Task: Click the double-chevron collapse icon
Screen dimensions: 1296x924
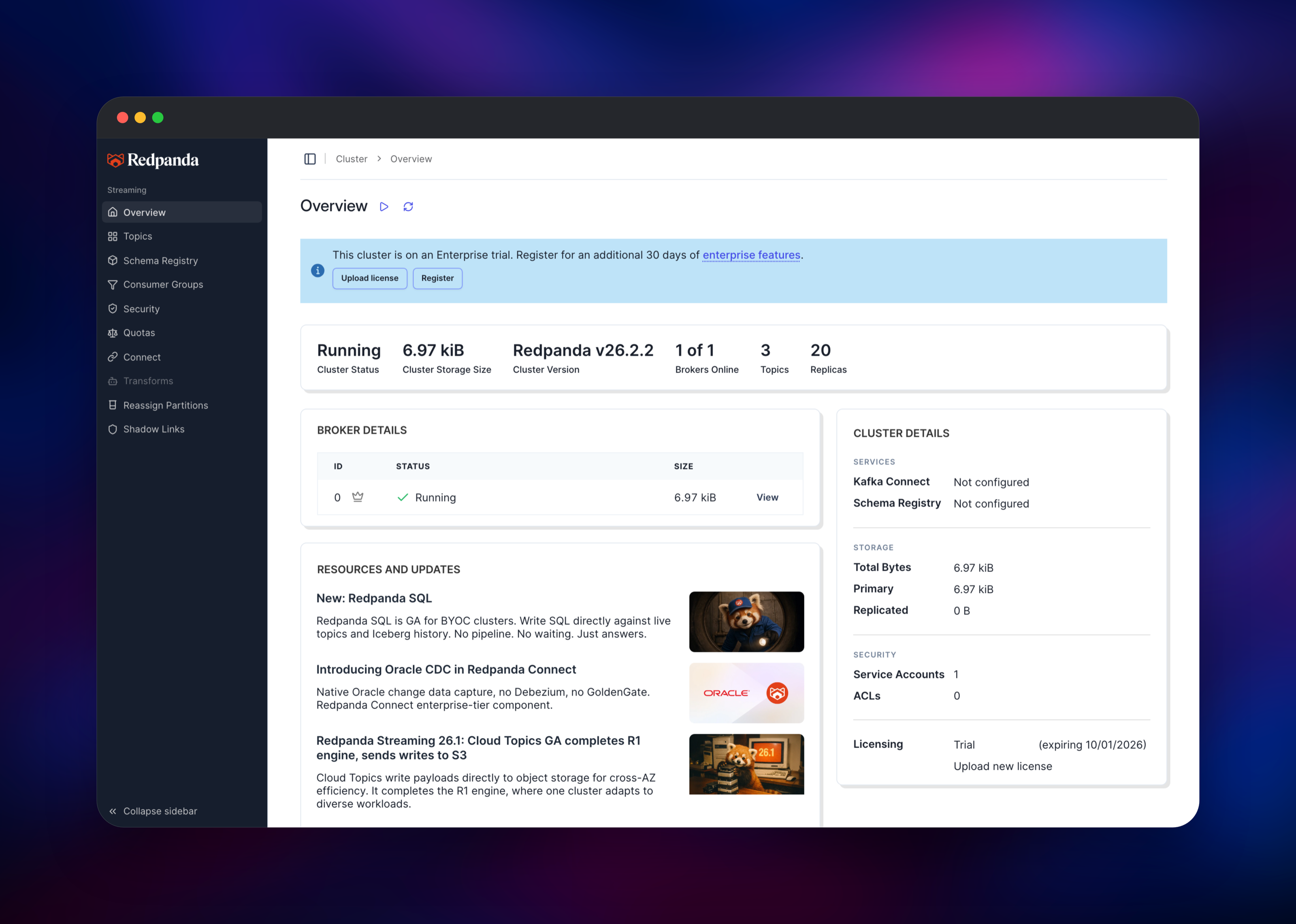Action: (x=113, y=811)
